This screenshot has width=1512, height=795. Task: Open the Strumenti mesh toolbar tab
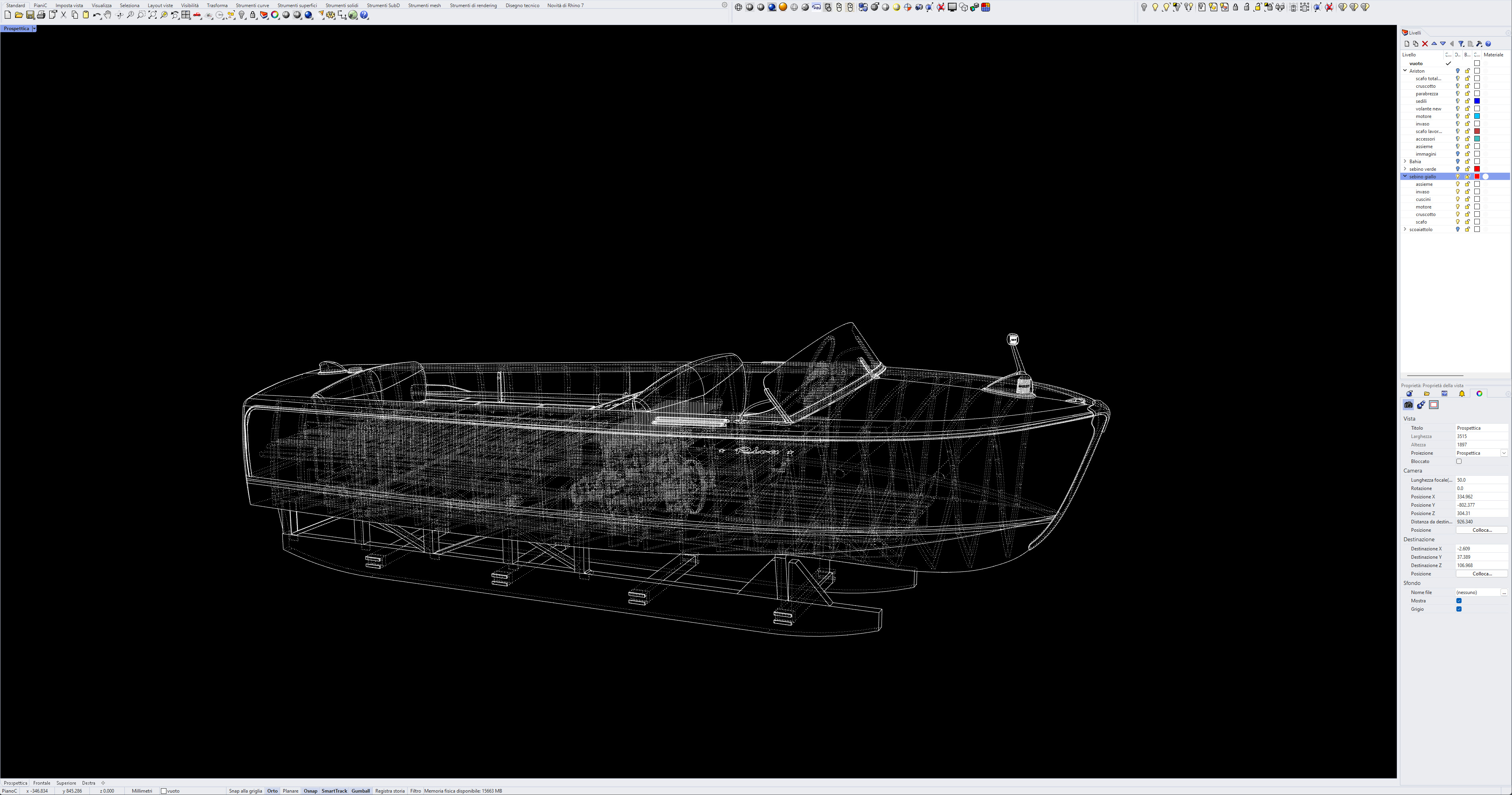click(x=424, y=5)
